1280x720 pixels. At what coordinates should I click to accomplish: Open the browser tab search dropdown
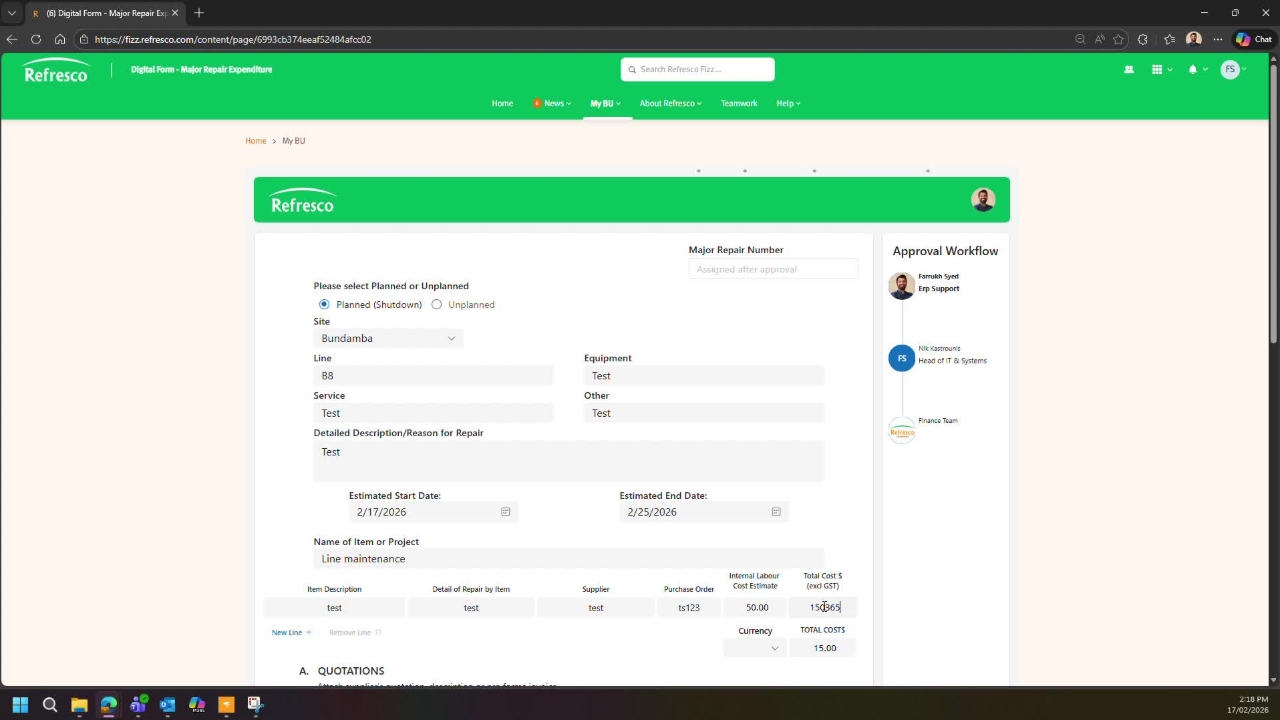pos(12,13)
